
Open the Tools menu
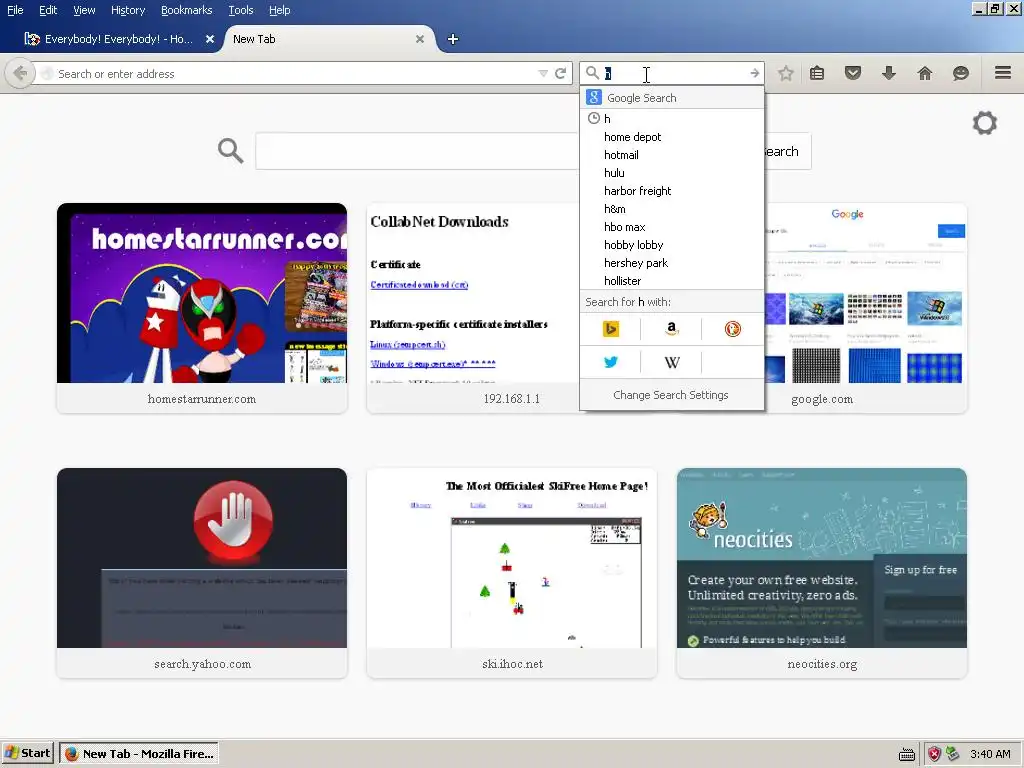[241, 10]
